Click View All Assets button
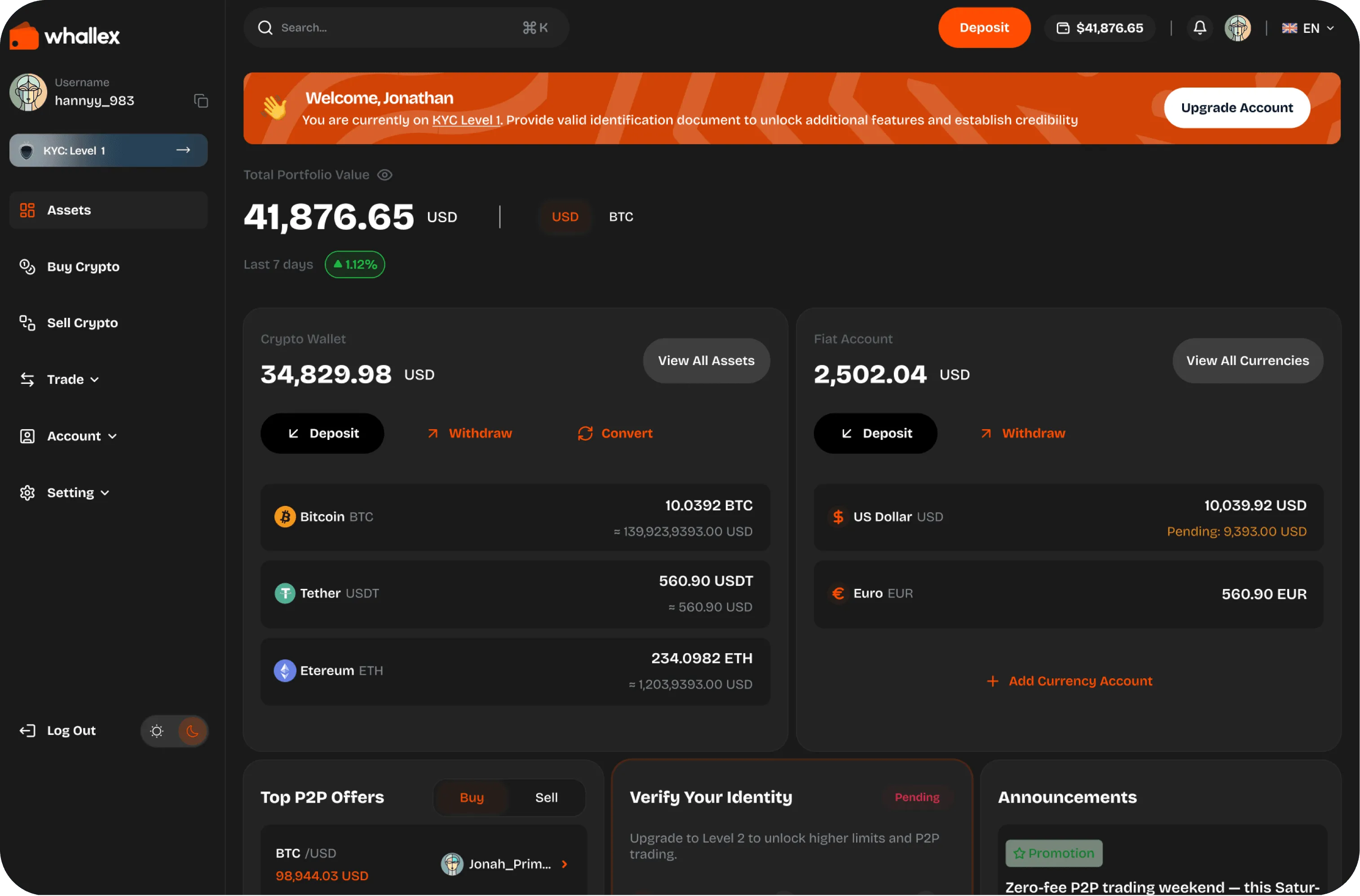The image size is (1360, 896). (x=706, y=360)
